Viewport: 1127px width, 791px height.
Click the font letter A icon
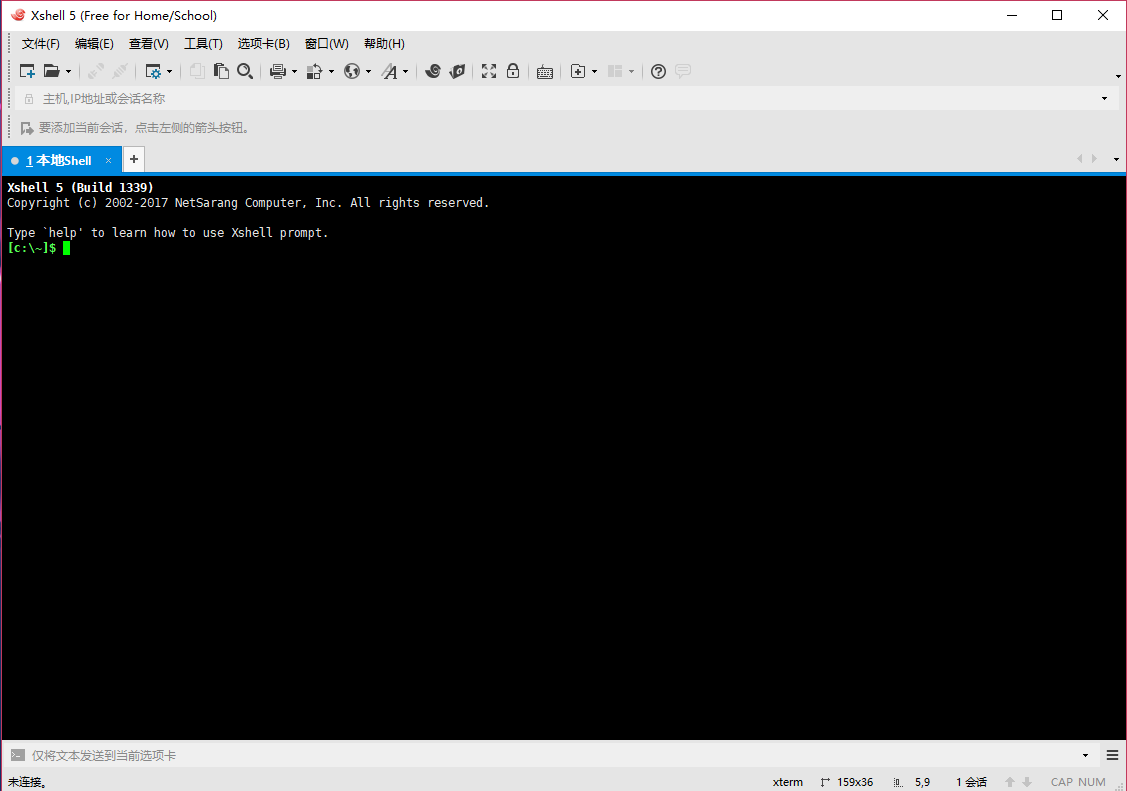(389, 71)
